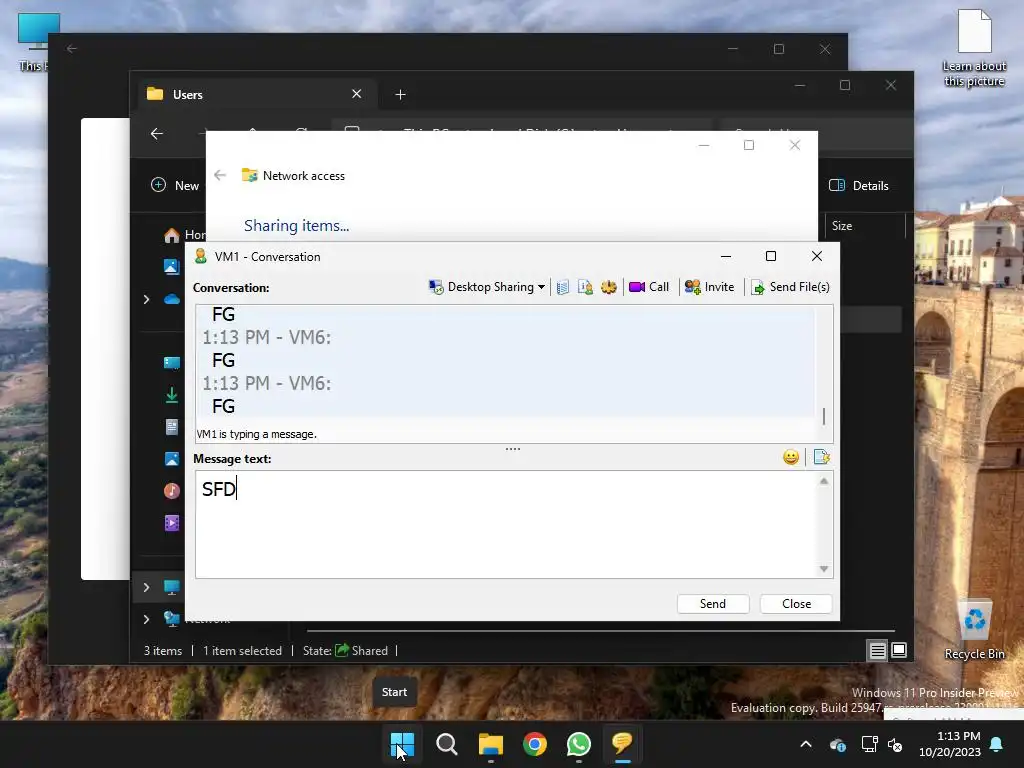This screenshot has width=1024, height=768.
Task: Open Videos icon in File Explorer sidebar
Action: click(172, 523)
